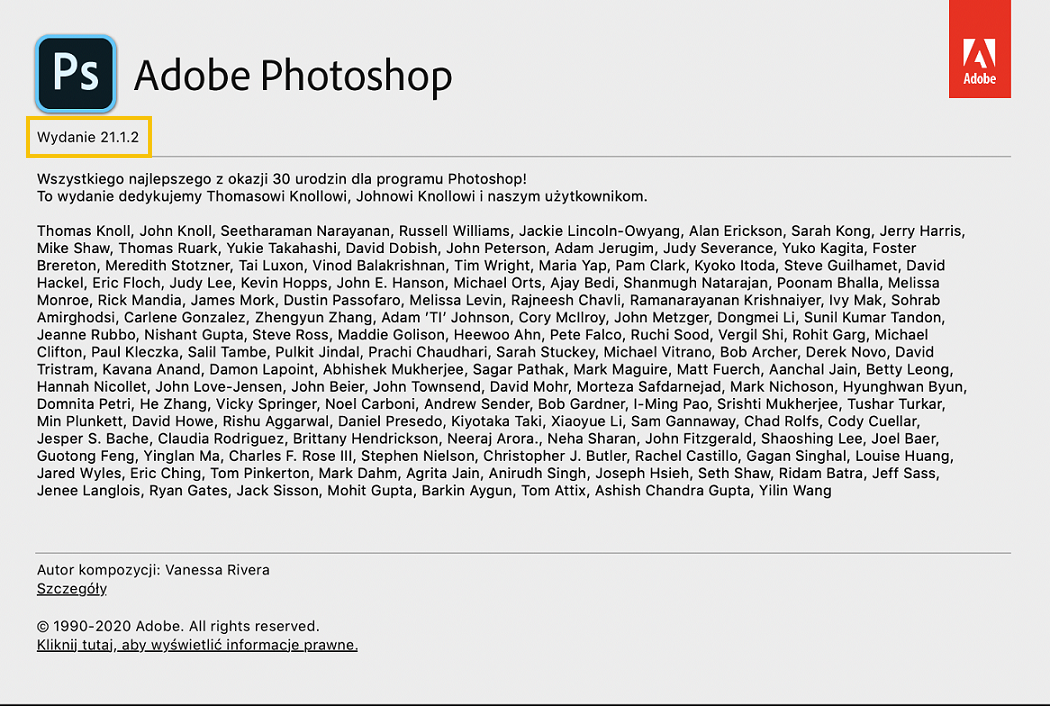The width and height of the screenshot is (1050, 706).
Task: Click the 'Adobe' text under the logo mark
Action: pos(980,75)
